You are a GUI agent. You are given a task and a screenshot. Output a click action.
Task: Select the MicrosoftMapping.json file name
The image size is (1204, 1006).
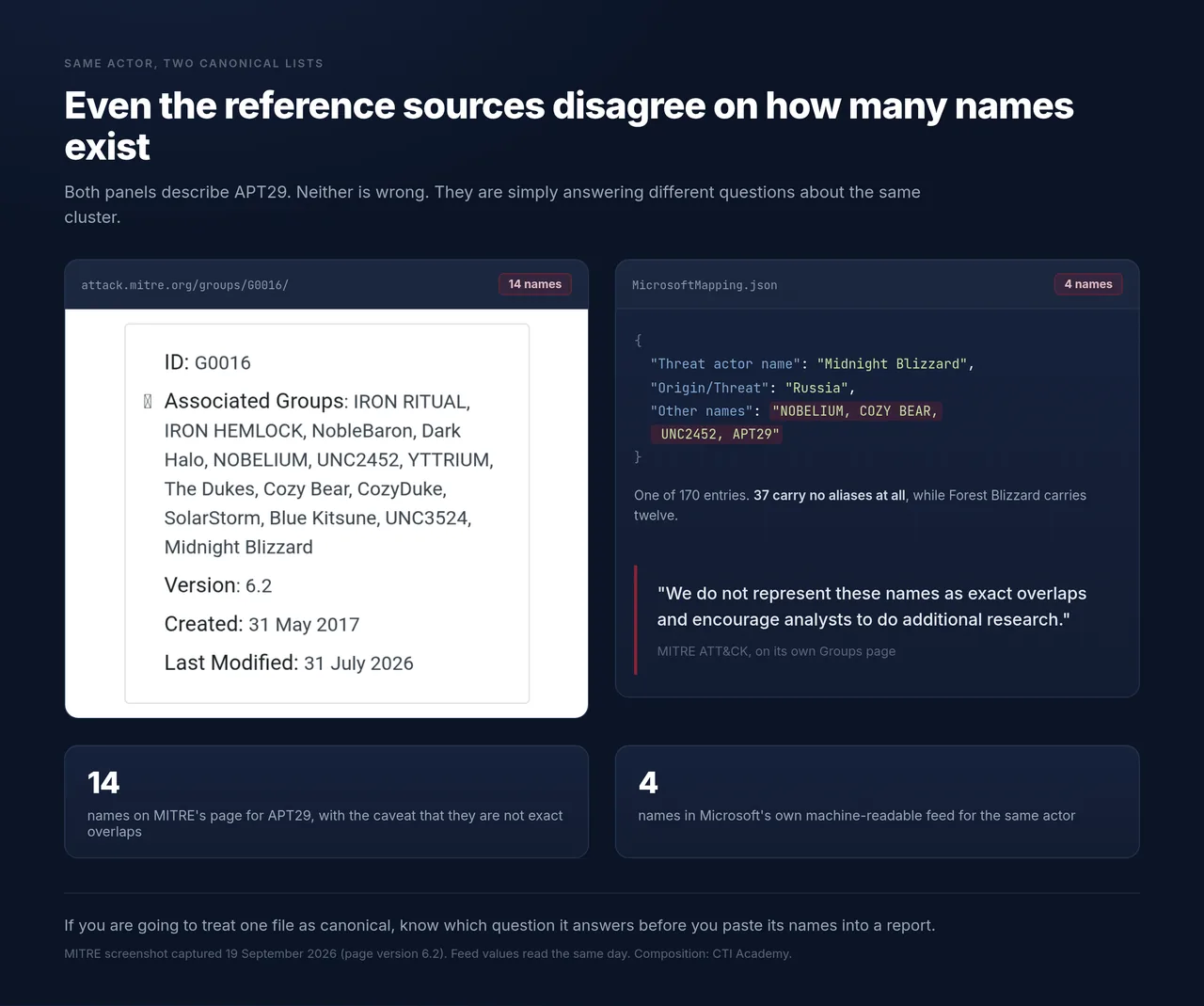[x=705, y=285]
